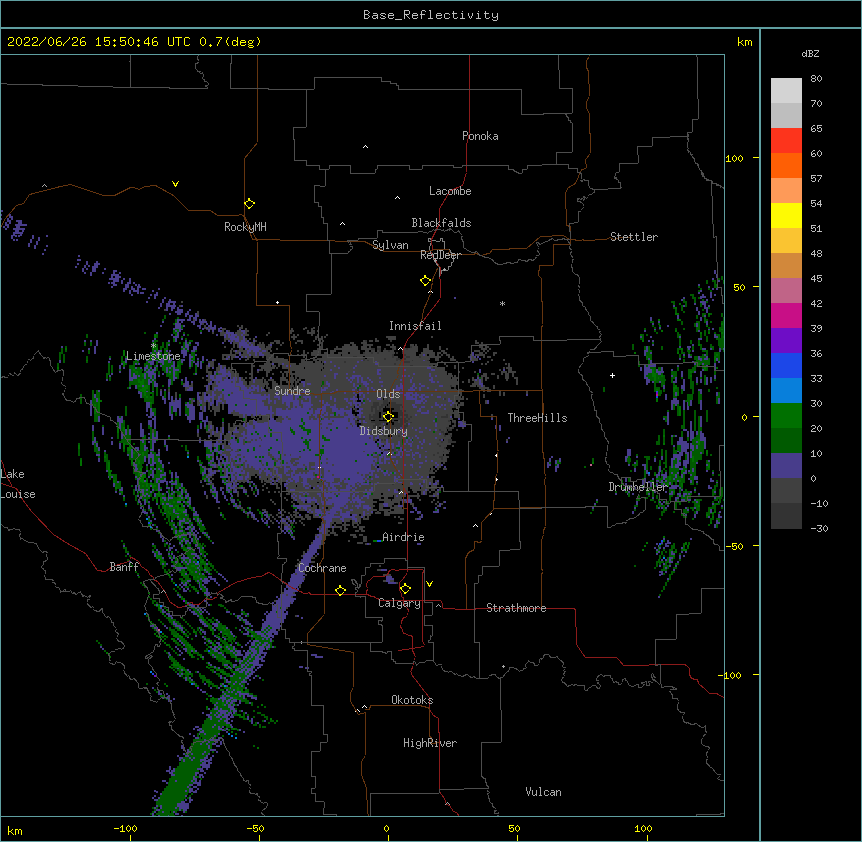862x842 pixels.
Task: Click the -30 value at legend bottom
Action: pyautogui.click(x=819, y=529)
